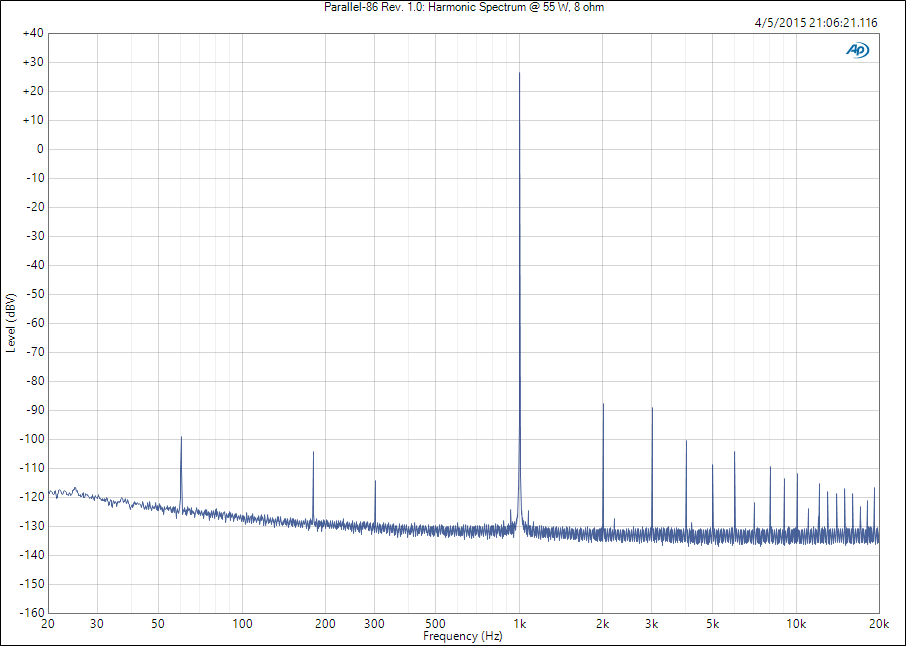The height and width of the screenshot is (646, 906).
Task: Click the '500' frequency tick label
Action: pyautogui.click(x=436, y=624)
